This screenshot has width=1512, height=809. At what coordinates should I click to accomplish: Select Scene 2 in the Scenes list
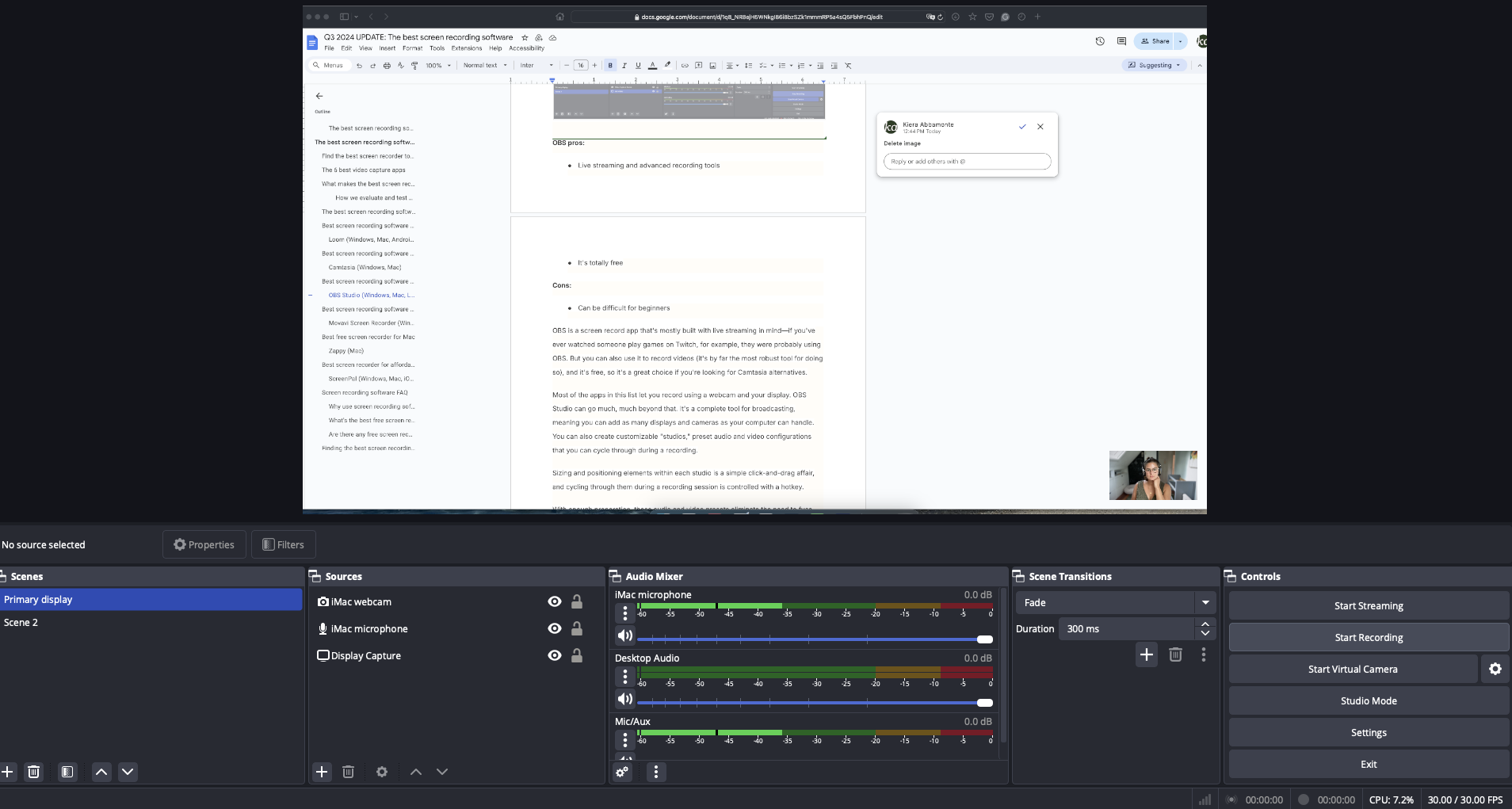pos(151,622)
